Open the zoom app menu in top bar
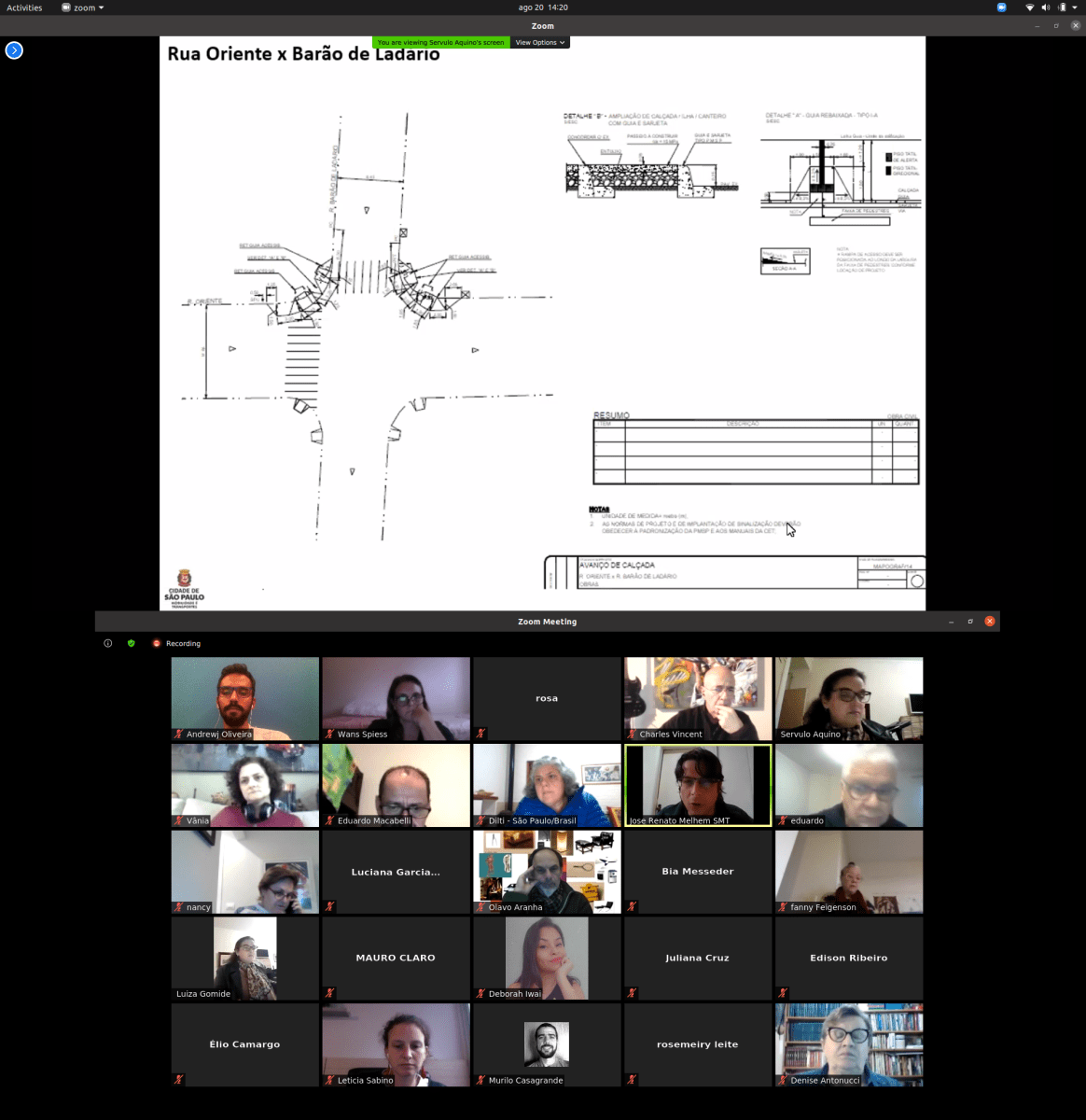1086x1120 pixels. tap(83, 7)
